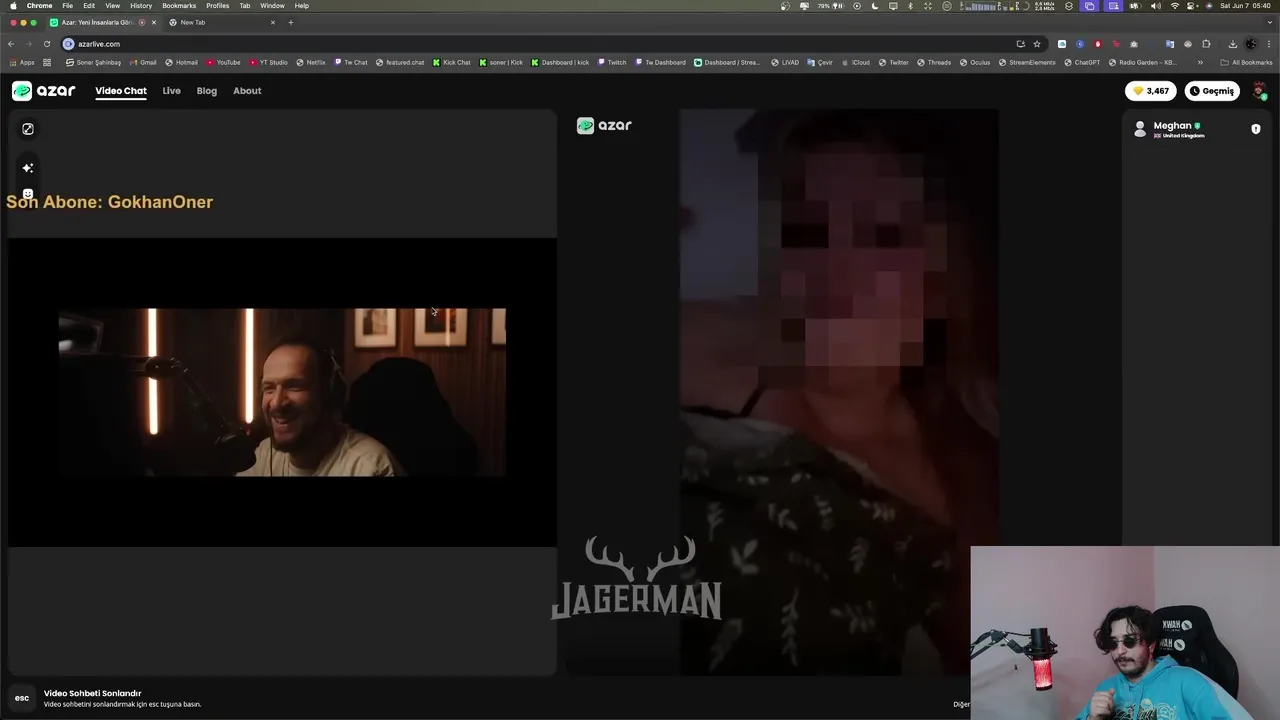Open the Soner Şahinbaş bookmark

[x=93, y=62]
